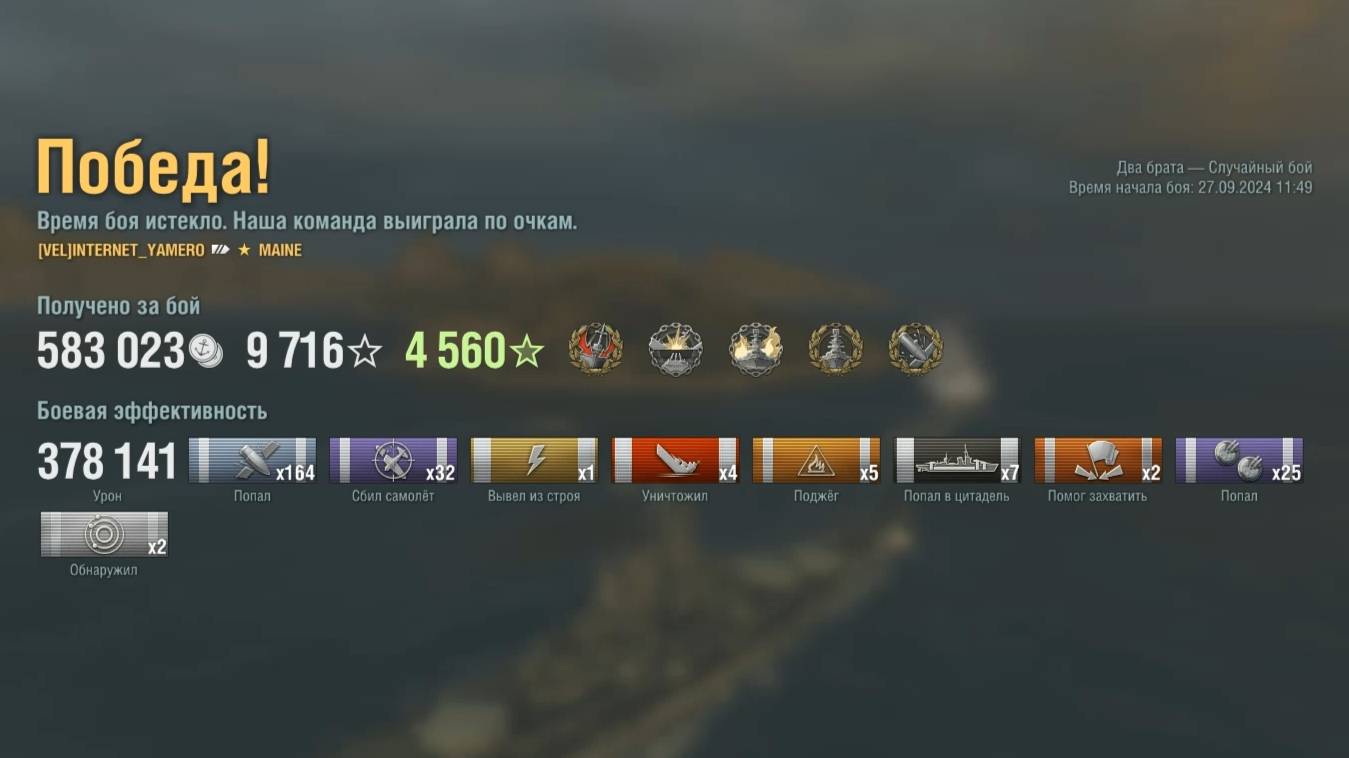
Task: Click the white experience star icon
Action: (x=365, y=351)
